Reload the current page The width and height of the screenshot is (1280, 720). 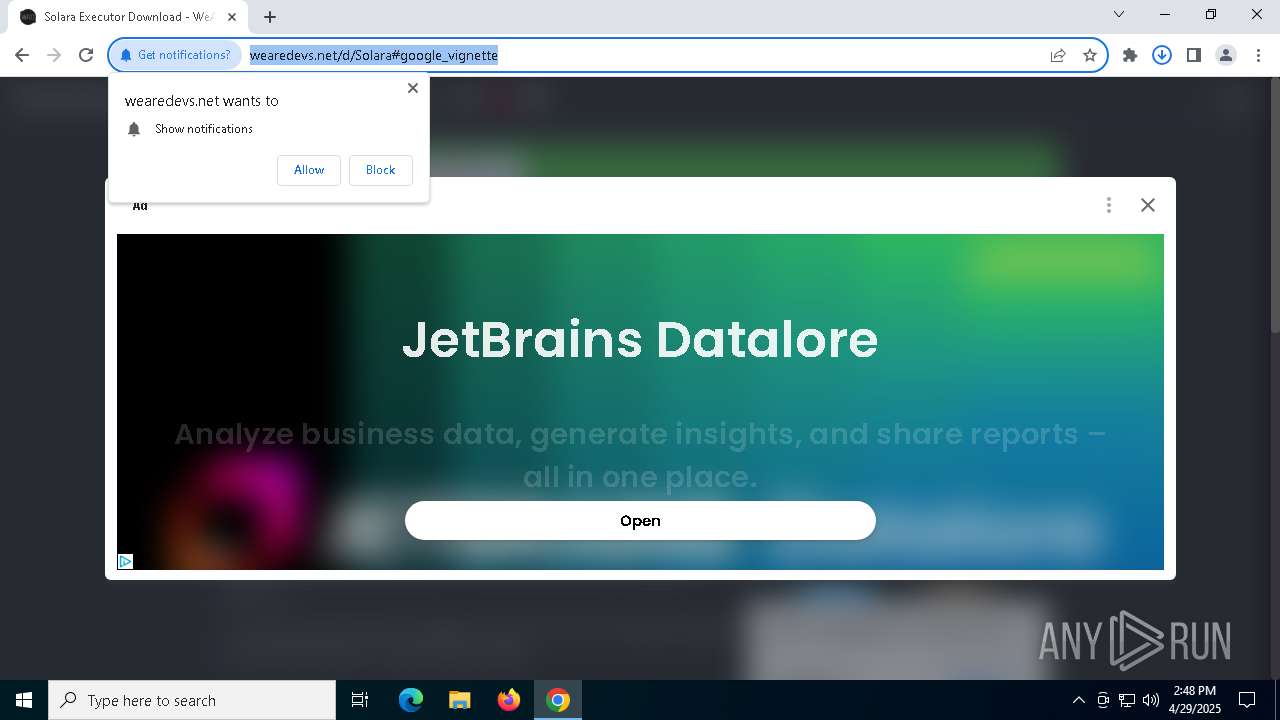pos(86,55)
